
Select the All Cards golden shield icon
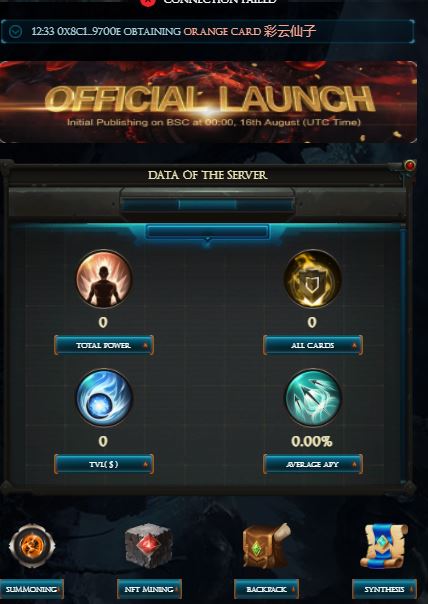(x=312, y=279)
